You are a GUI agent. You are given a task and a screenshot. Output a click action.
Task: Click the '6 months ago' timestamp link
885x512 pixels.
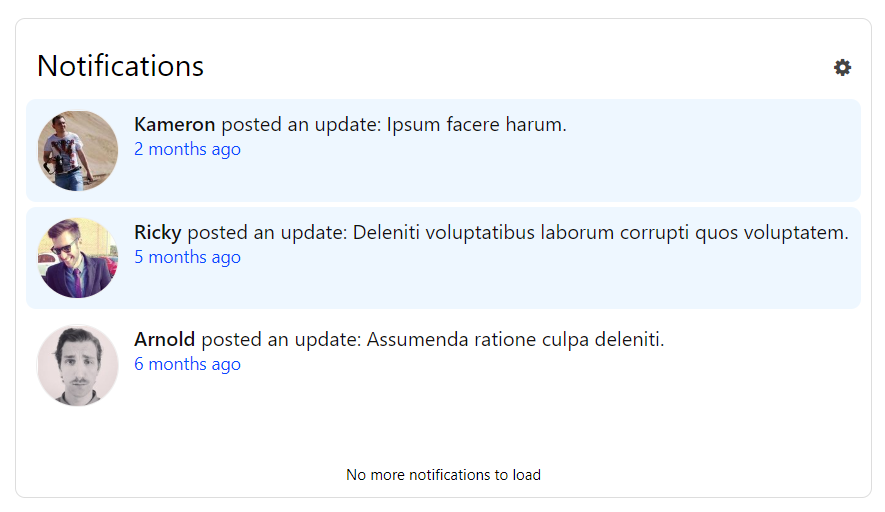click(187, 364)
